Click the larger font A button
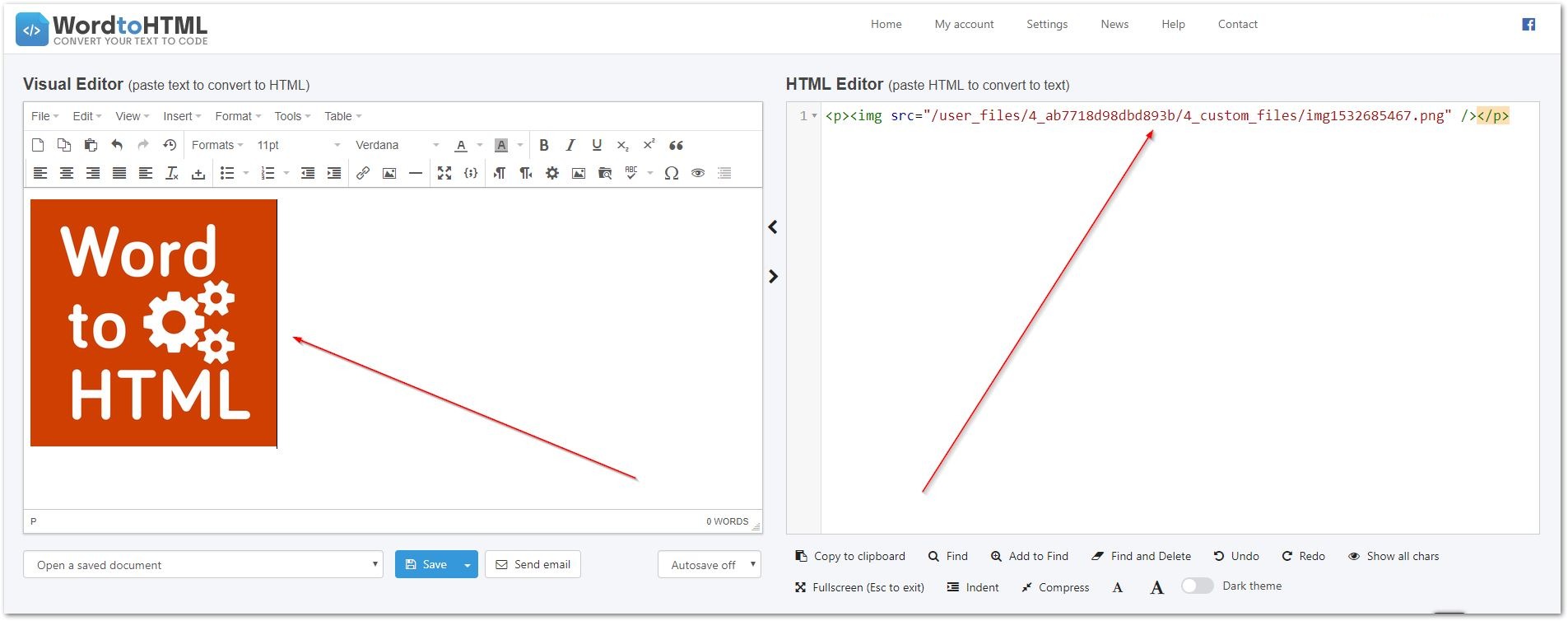1568x621 pixels. (x=1156, y=587)
